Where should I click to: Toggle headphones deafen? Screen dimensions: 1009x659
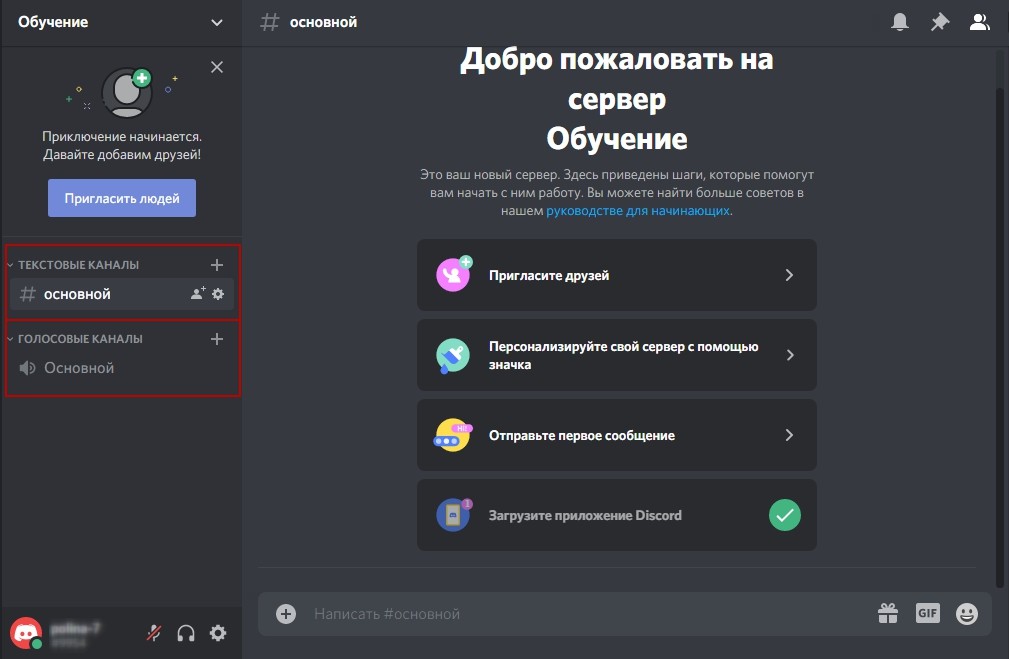[185, 632]
